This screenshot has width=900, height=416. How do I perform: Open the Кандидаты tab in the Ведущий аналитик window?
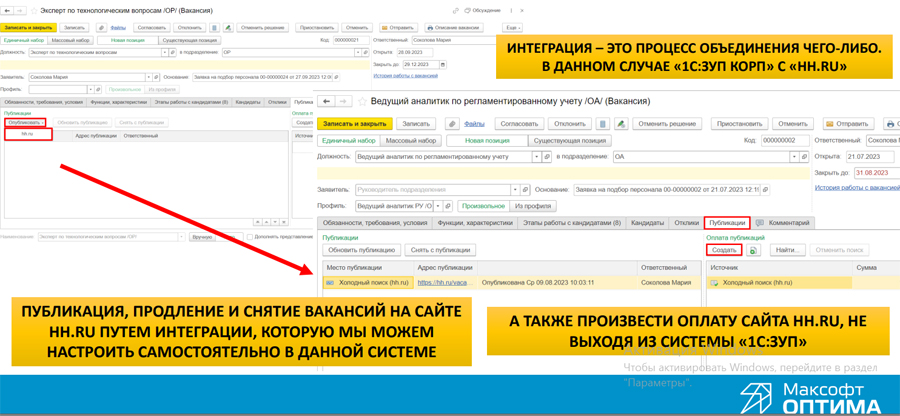(647, 223)
